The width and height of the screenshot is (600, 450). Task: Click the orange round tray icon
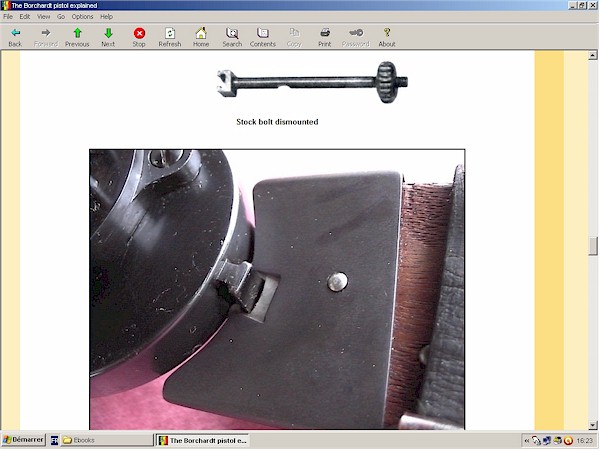[569, 441]
